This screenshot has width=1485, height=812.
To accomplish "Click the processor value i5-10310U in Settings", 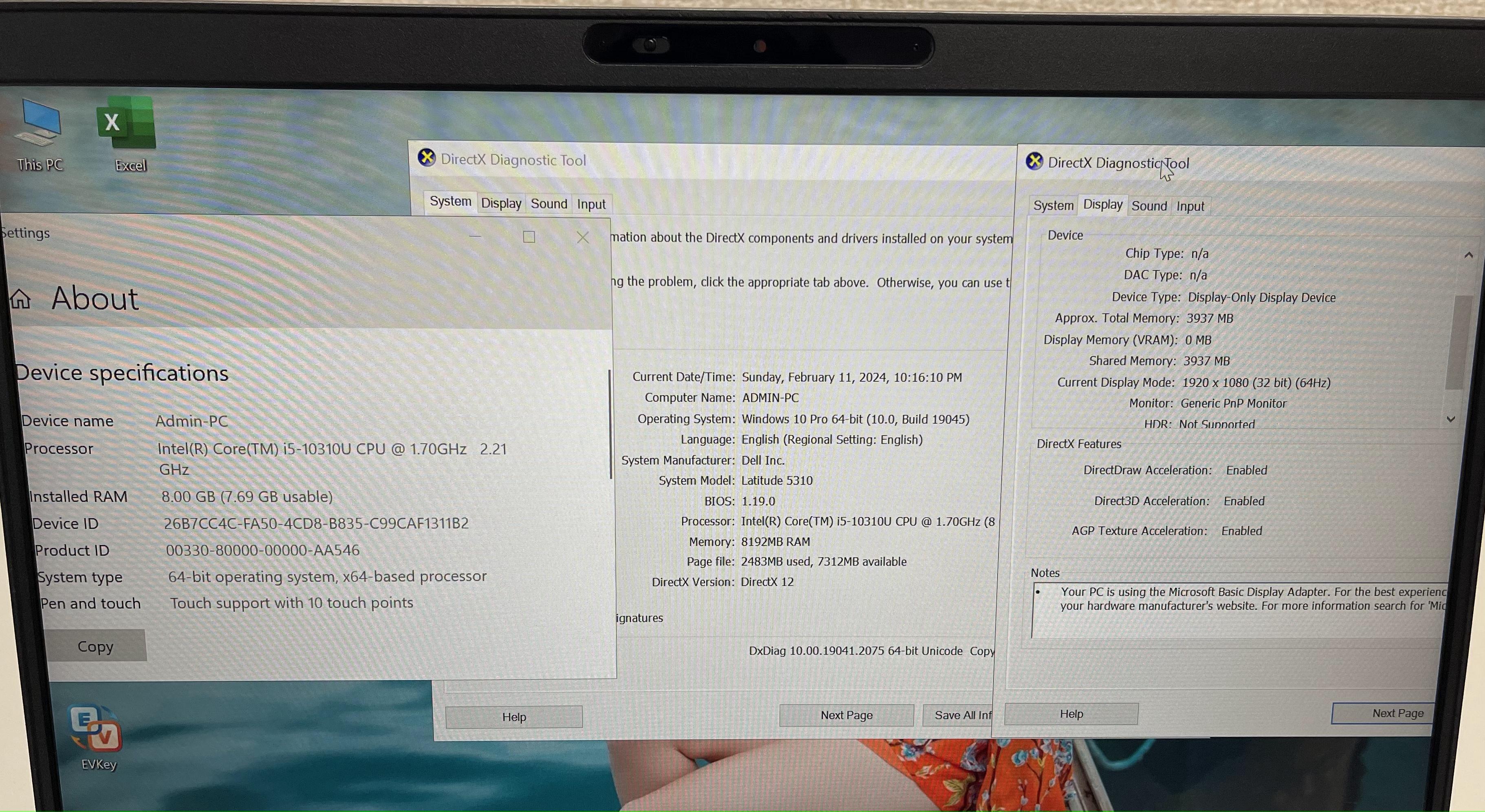I will (332, 459).
